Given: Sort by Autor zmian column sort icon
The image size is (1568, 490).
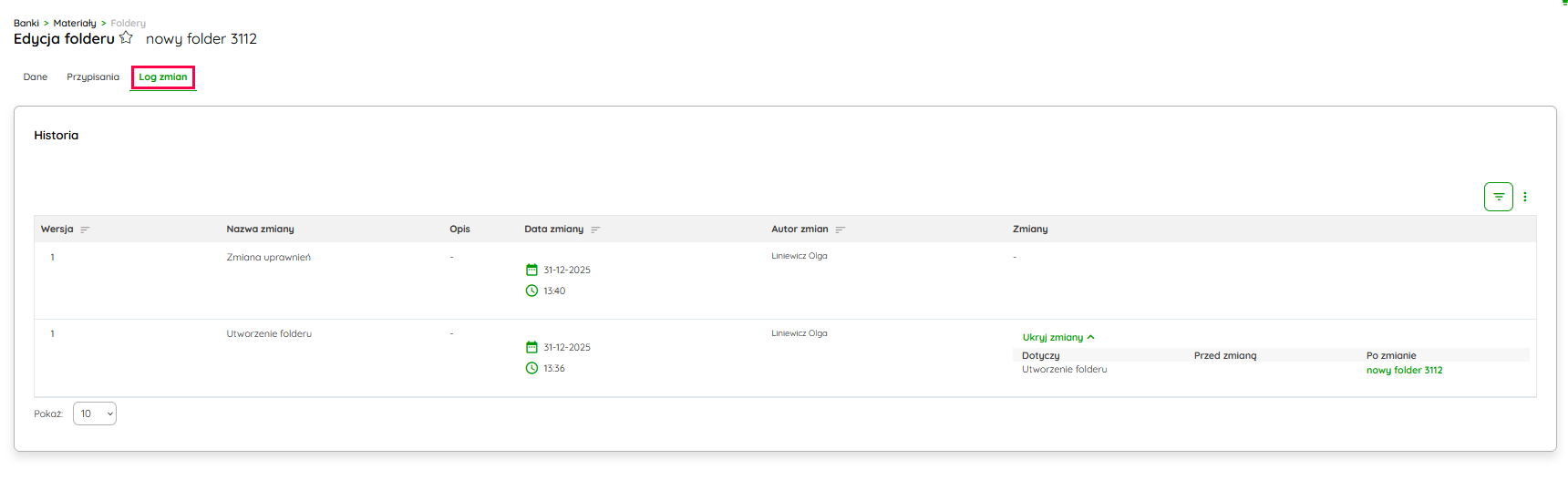Looking at the screenshot, I should point(840,230).
